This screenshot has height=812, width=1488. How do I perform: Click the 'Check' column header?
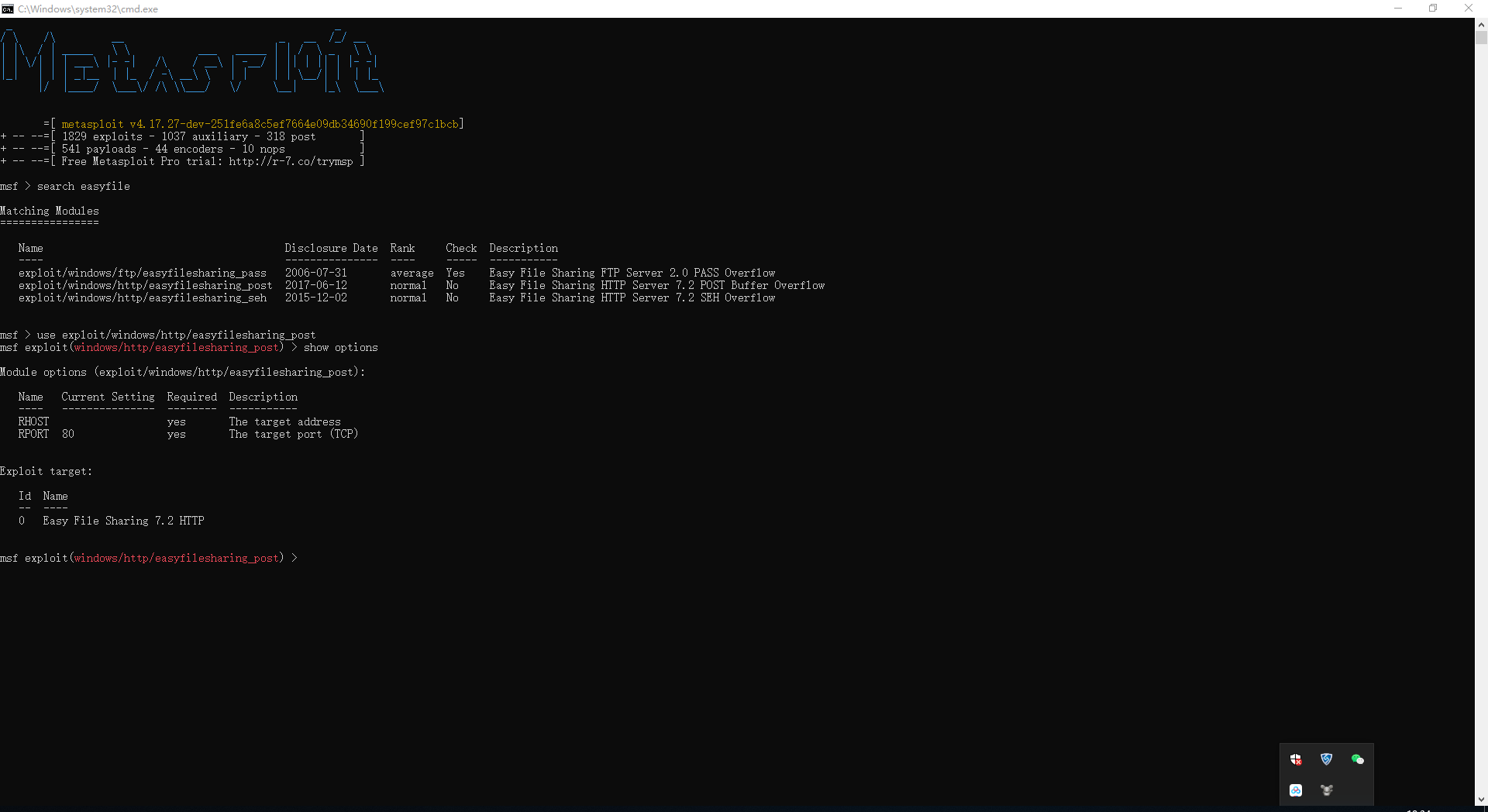tap(461, 248)
